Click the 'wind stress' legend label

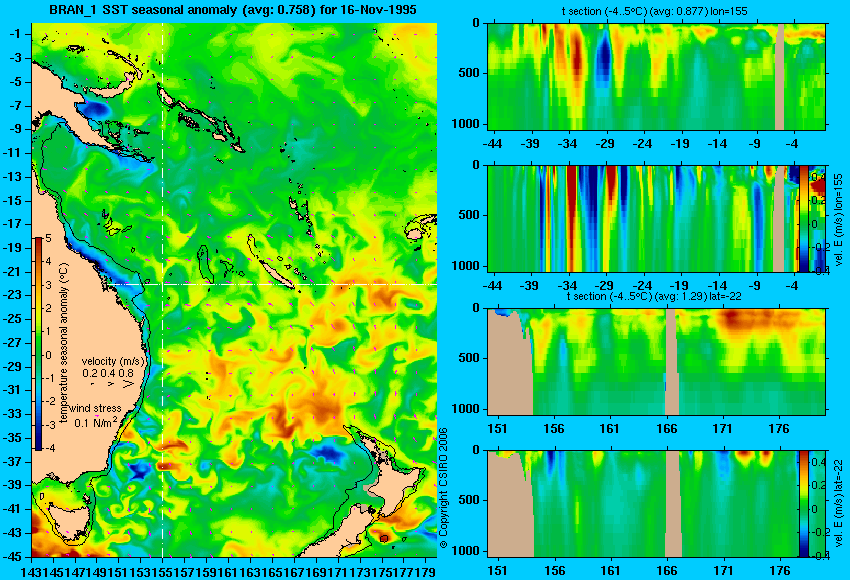[95, 408]
